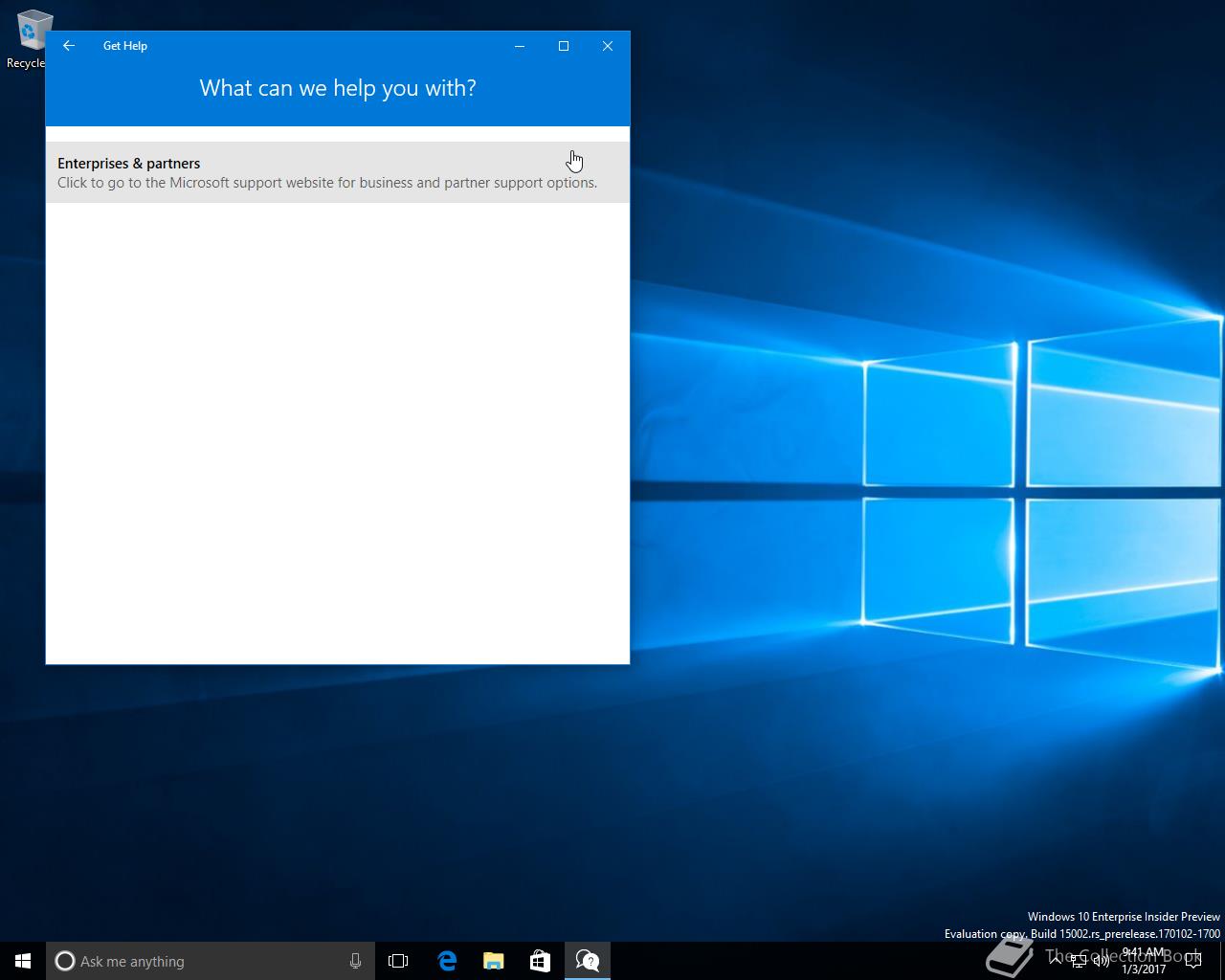Open the Windows Start menu
The image size is (1225, 980).
click(23, 961)
